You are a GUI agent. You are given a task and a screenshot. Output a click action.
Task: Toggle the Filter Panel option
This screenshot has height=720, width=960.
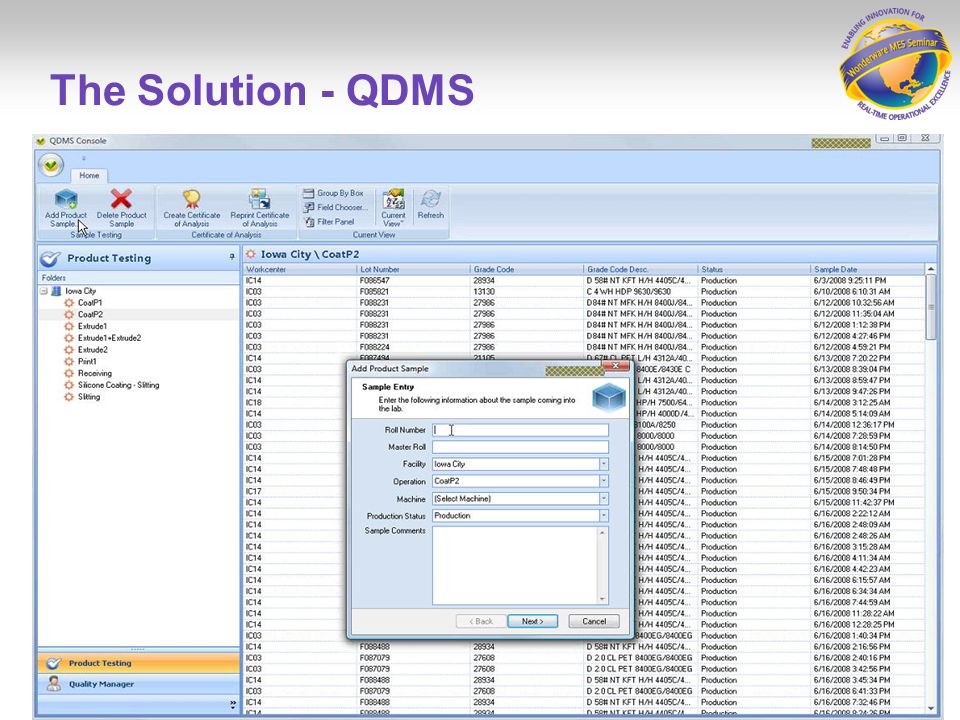point(329,222)
